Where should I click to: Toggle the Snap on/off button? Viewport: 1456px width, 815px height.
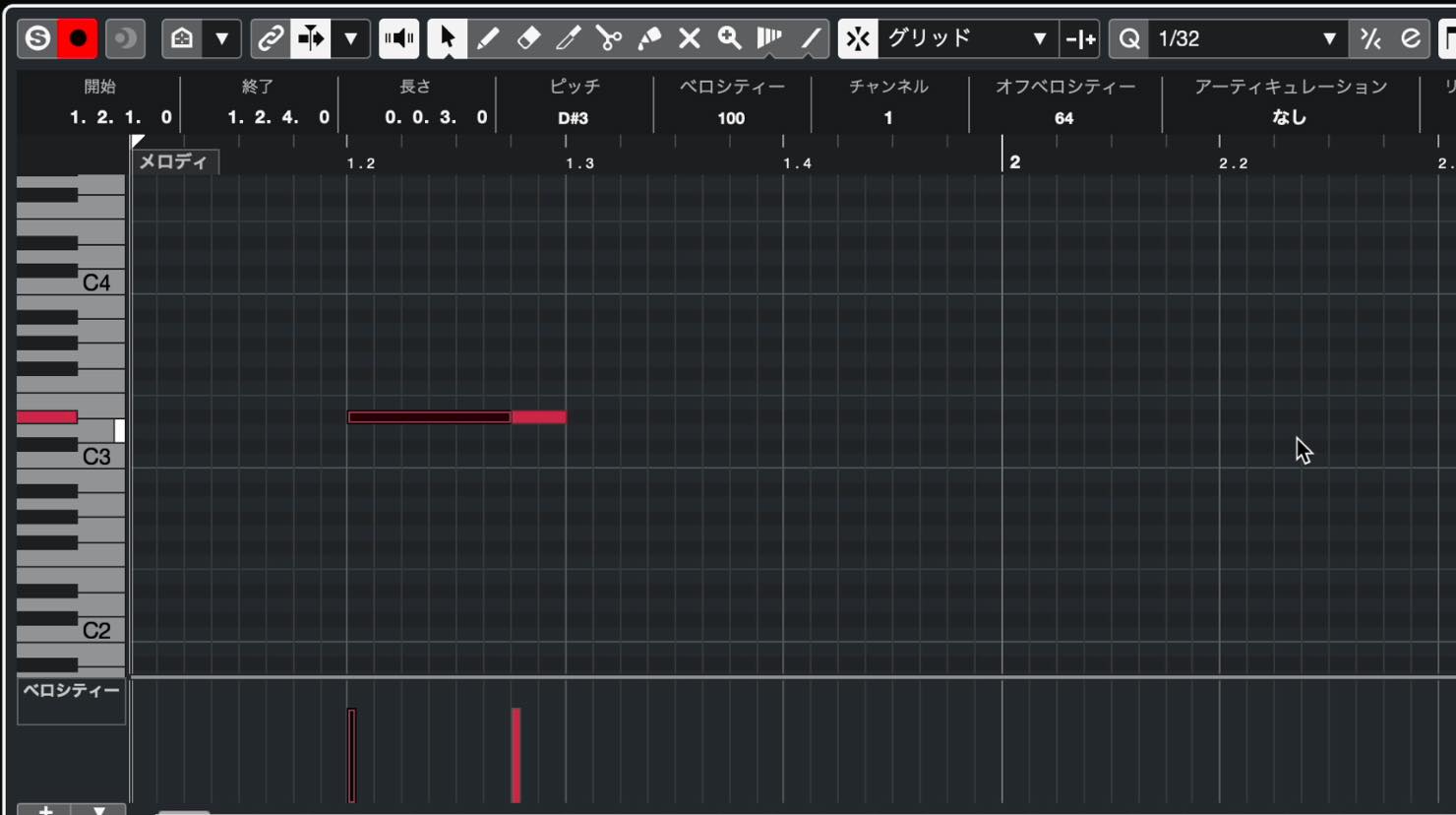tap(858, 38)
